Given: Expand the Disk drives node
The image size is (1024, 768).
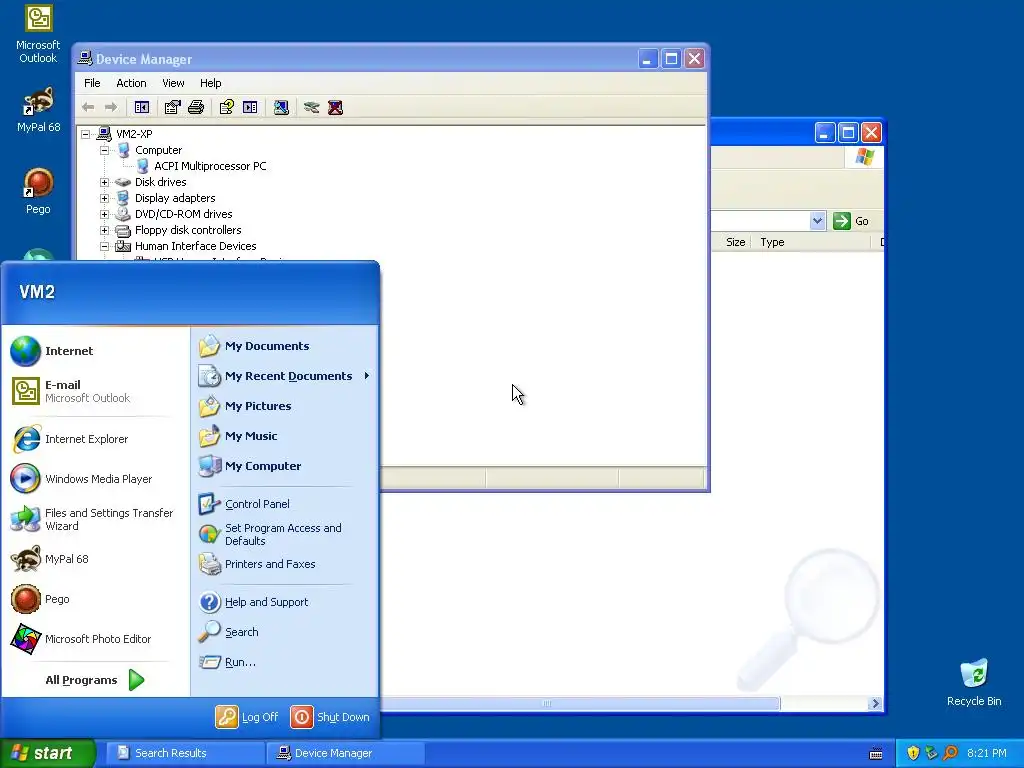Looking at the screenshot, I should pyautogui.click(x=104, y=182).
